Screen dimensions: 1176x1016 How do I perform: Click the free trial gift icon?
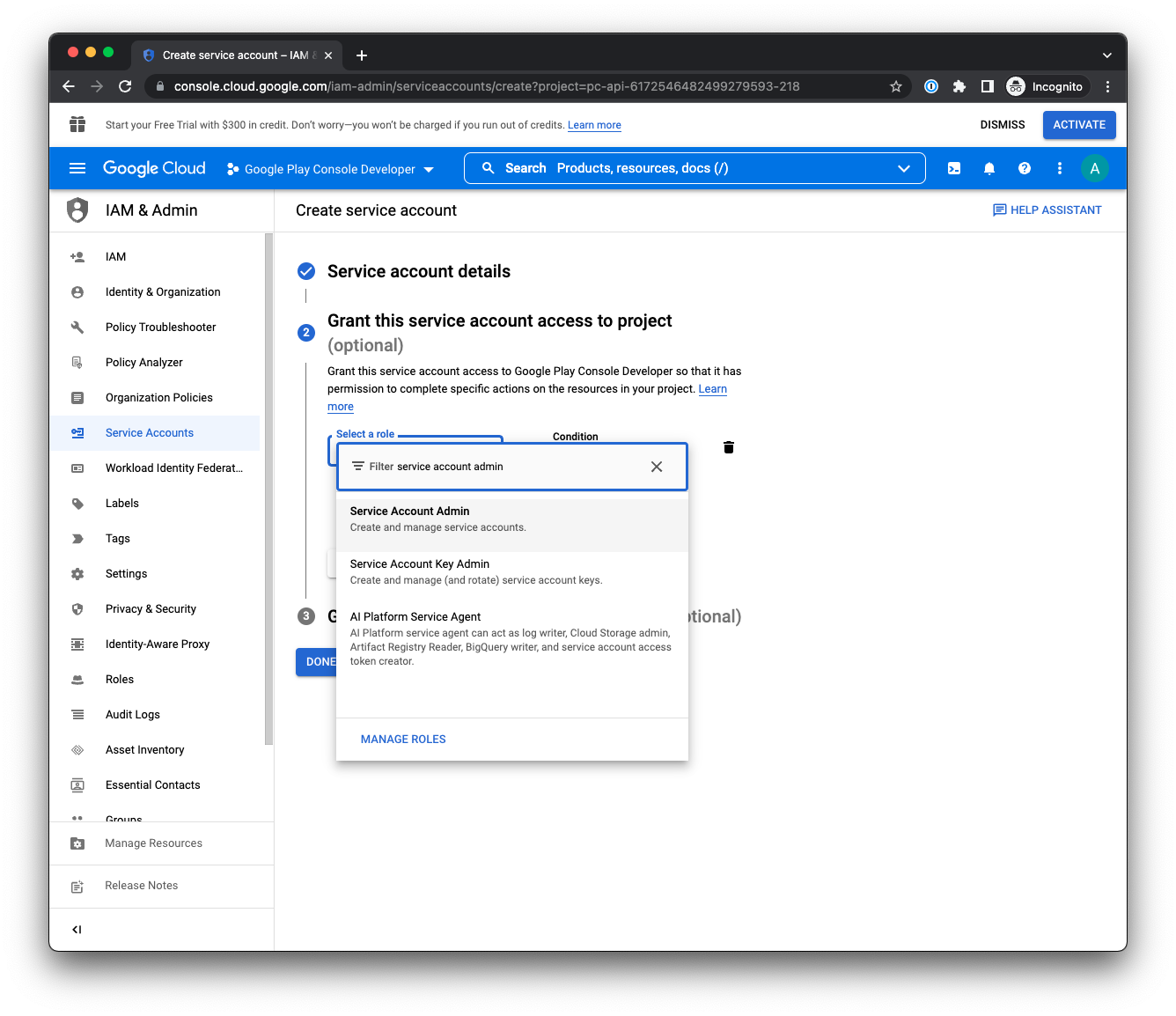tap(77, 124)
